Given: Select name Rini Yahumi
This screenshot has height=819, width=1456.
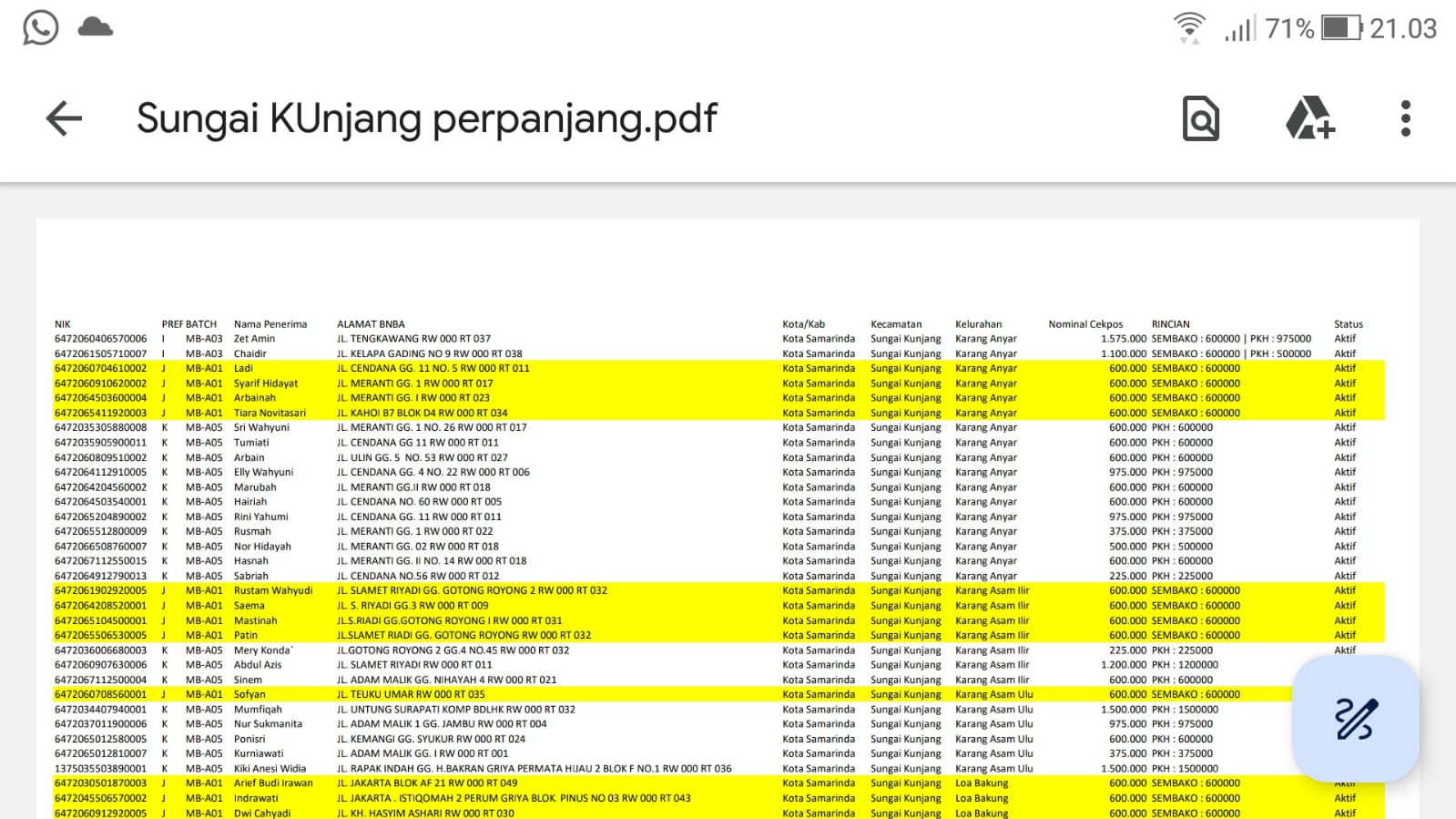Looking at the screenshot, I should point(260,517).
